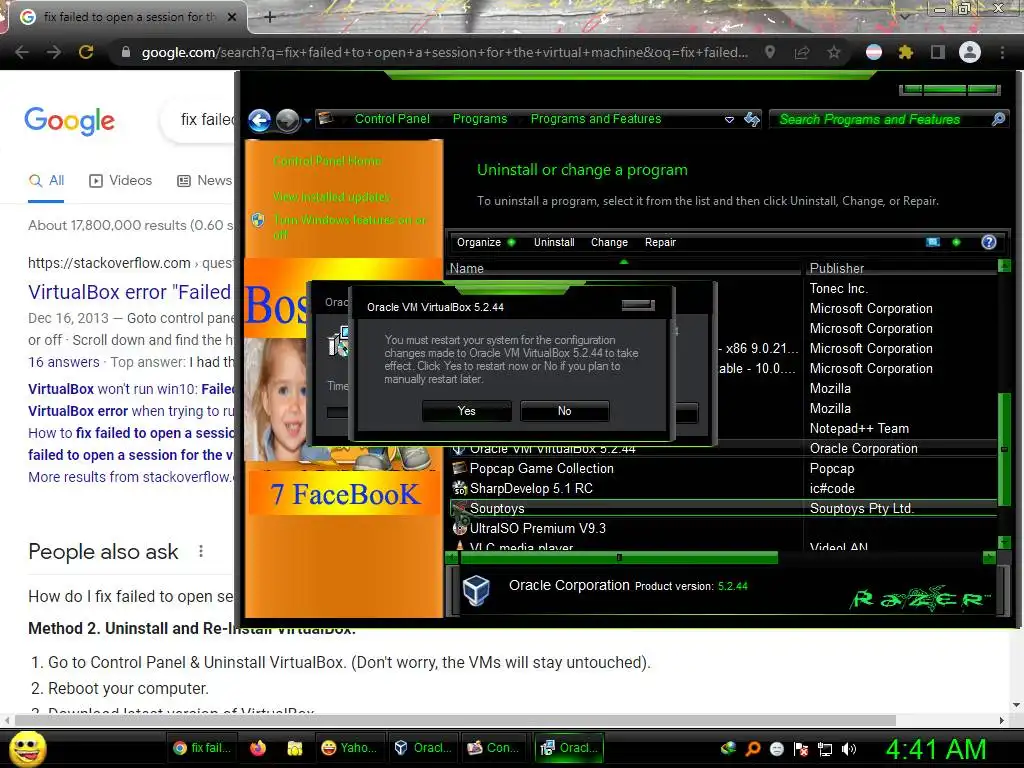Image resolution: width=1024 pixels, height=768 pixels.
Task: Click the program list scroll down arrow
Action: point(1004,543)
